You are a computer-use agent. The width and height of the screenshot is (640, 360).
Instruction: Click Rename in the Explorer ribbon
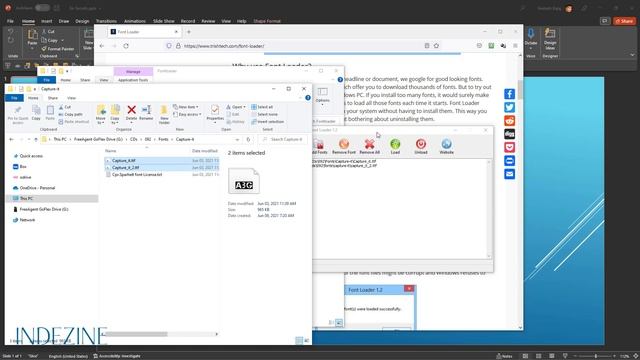tap(146, 113)
